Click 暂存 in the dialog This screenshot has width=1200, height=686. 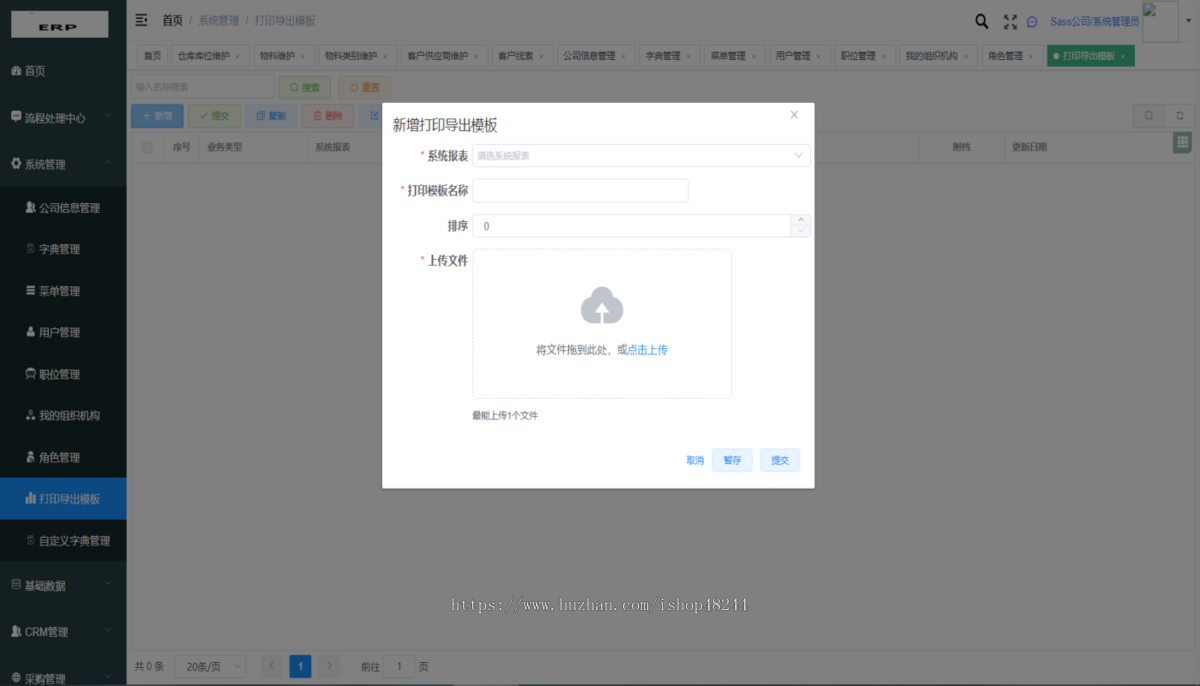click(x=732, y=460)
